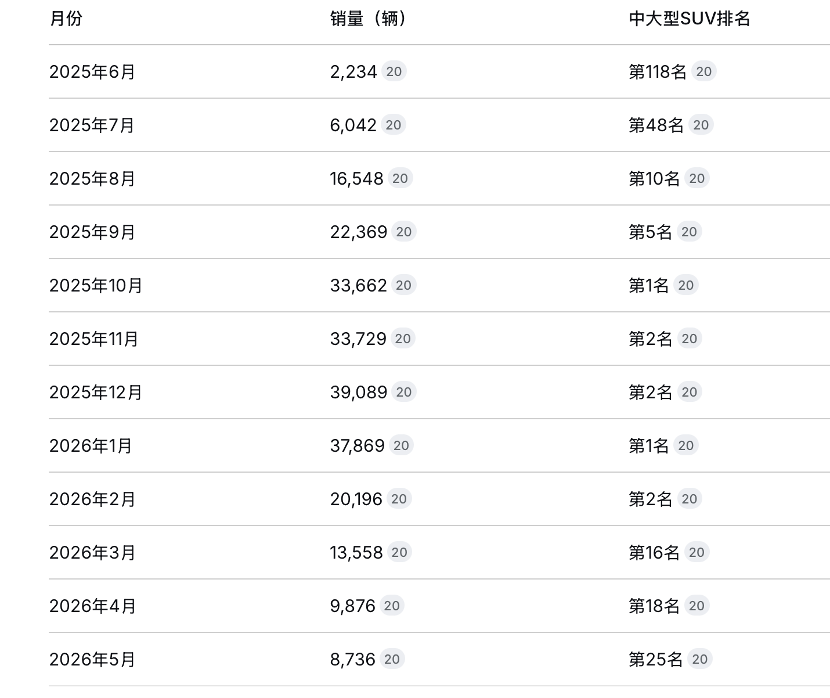Click citation 20 after 16,548 sales

point(400,178)
